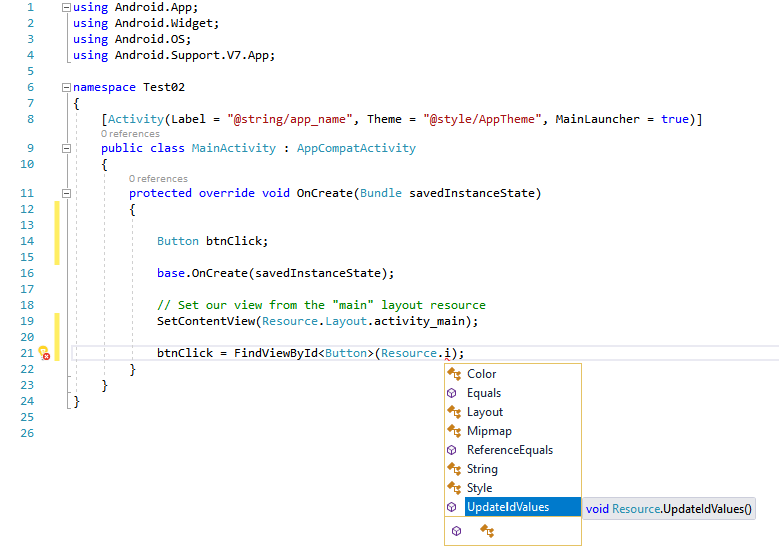Click the cube icon beside UpdateIdValues
The image size is (779, 556).
point(453,507)
